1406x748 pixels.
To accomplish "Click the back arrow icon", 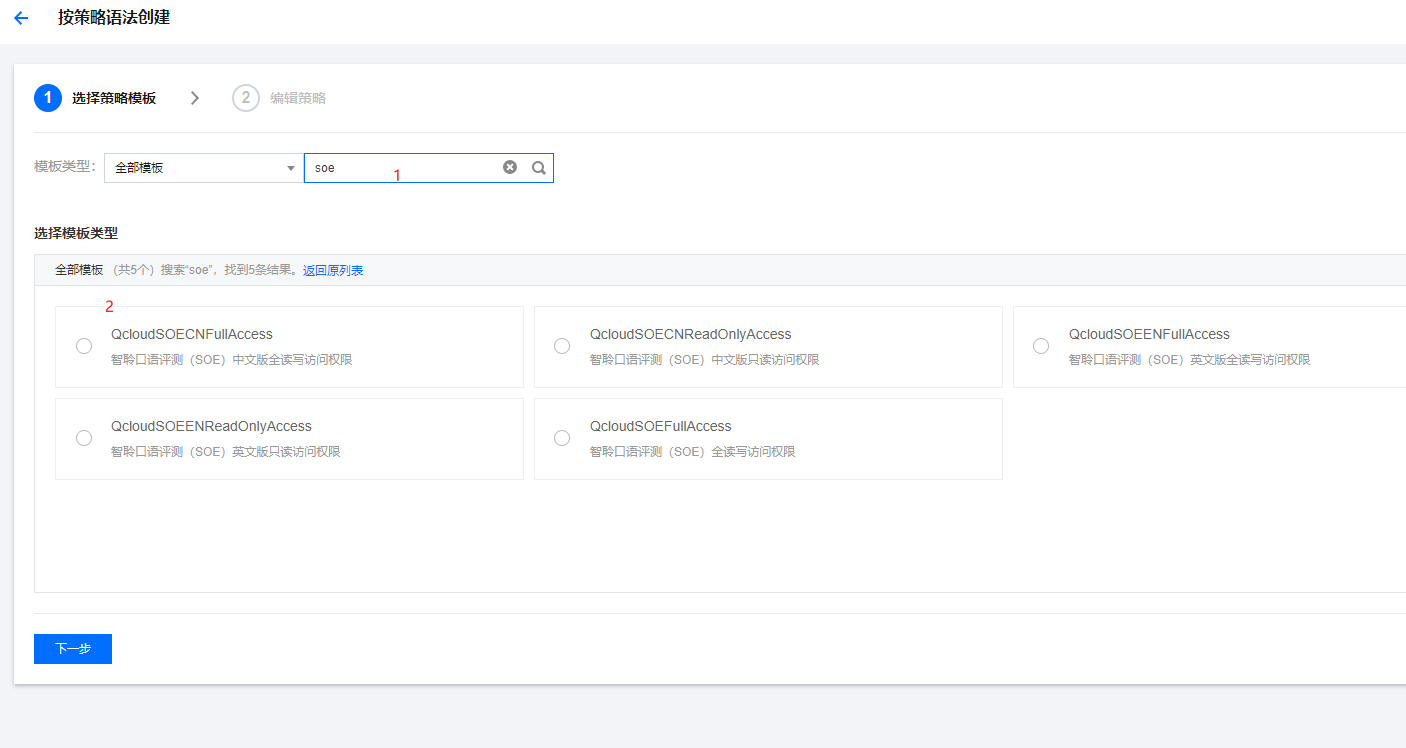I will pos(21,18).
